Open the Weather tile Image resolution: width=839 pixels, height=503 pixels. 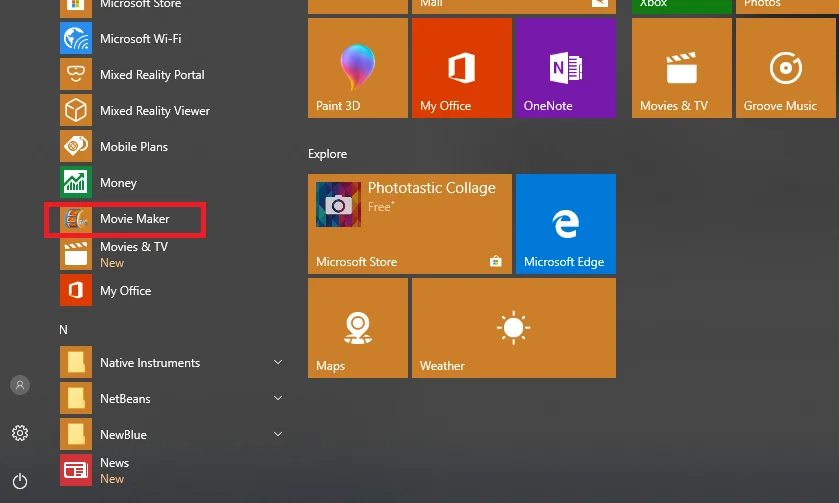tap(514, 328)
